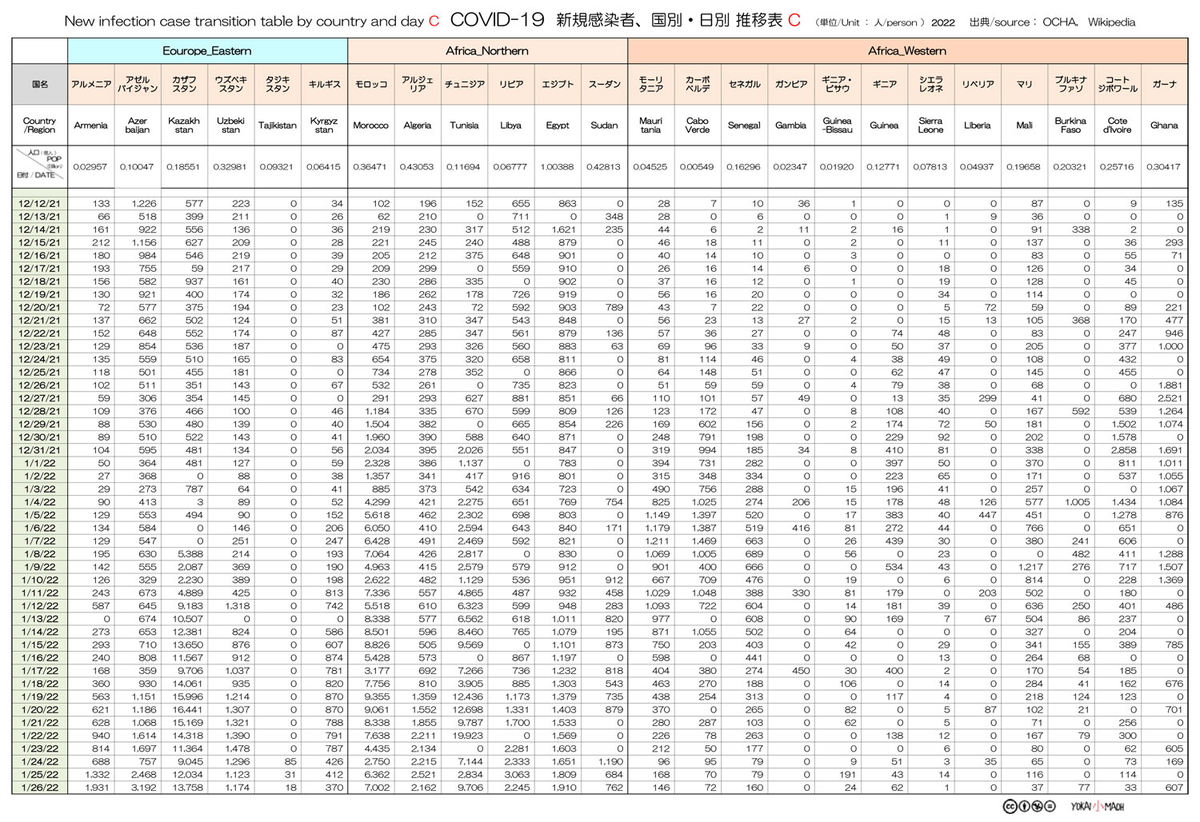Click the Ghana column header
This screenshot has width=1200, height=822.
[x=1162, y=125]
